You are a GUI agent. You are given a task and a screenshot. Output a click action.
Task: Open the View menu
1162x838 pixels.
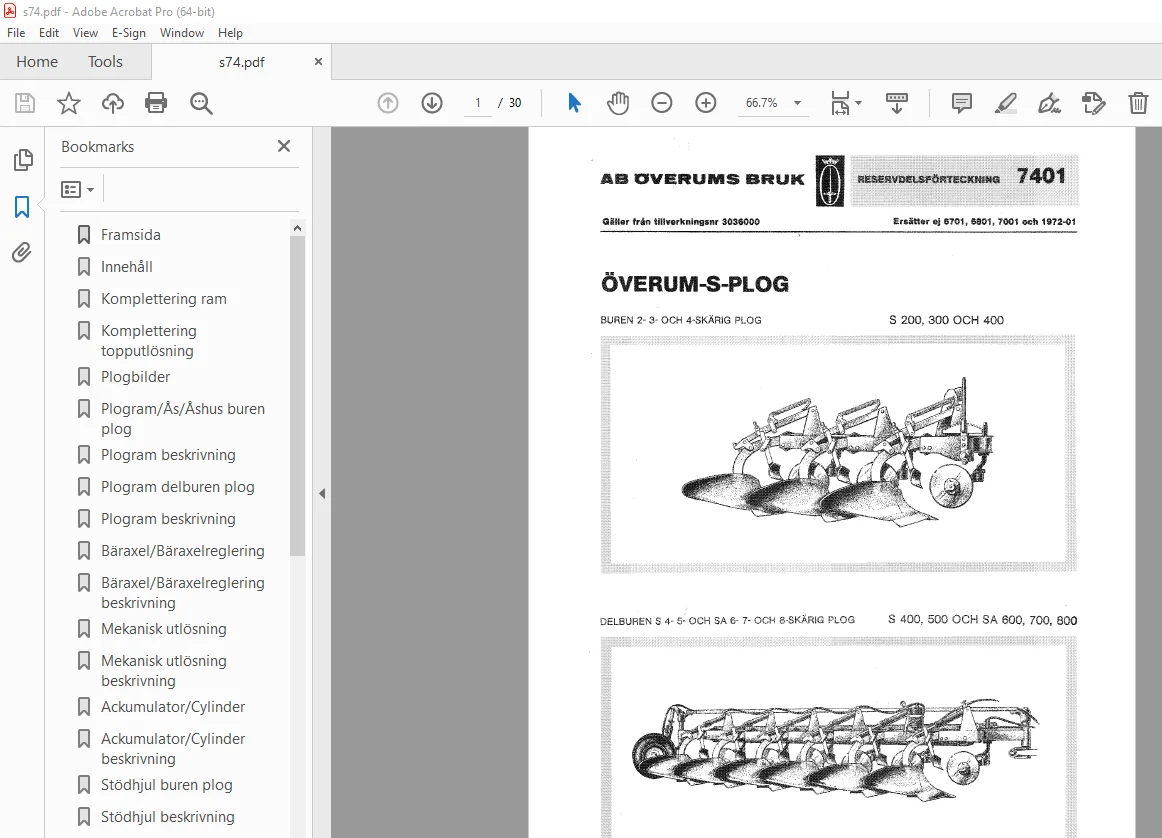(x=85, y=33)
